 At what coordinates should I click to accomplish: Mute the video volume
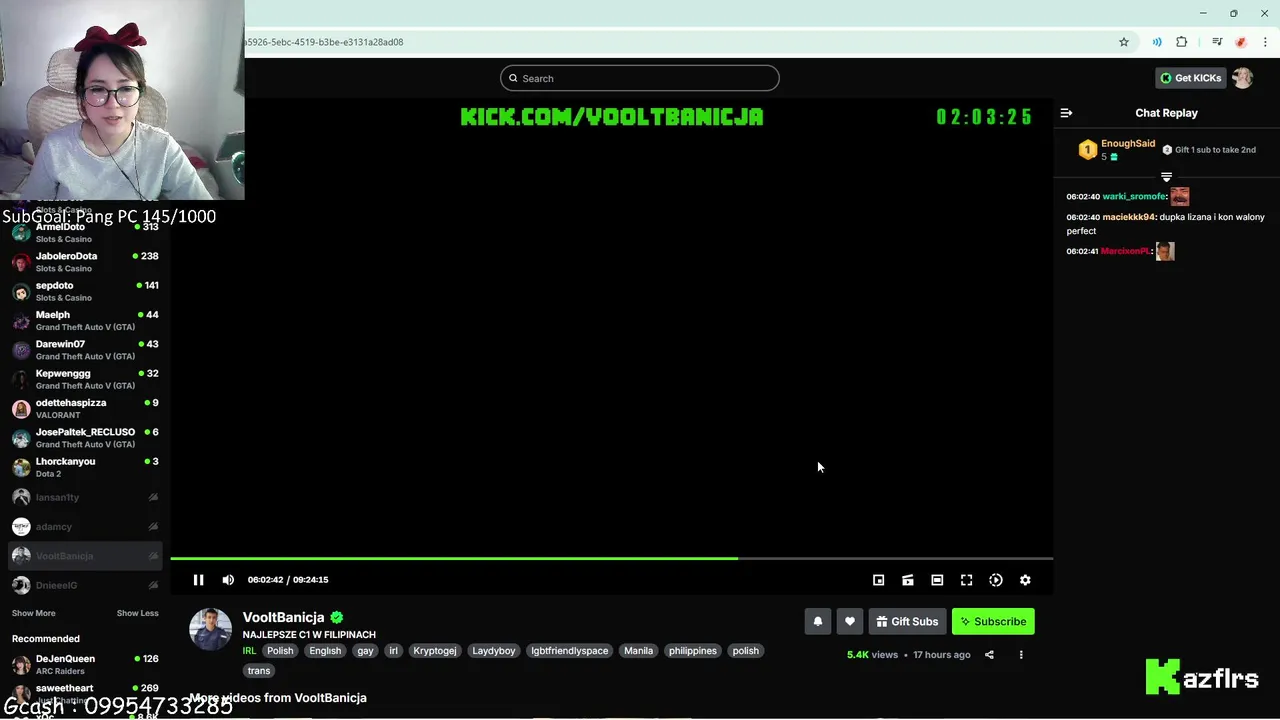coord(228,580)
